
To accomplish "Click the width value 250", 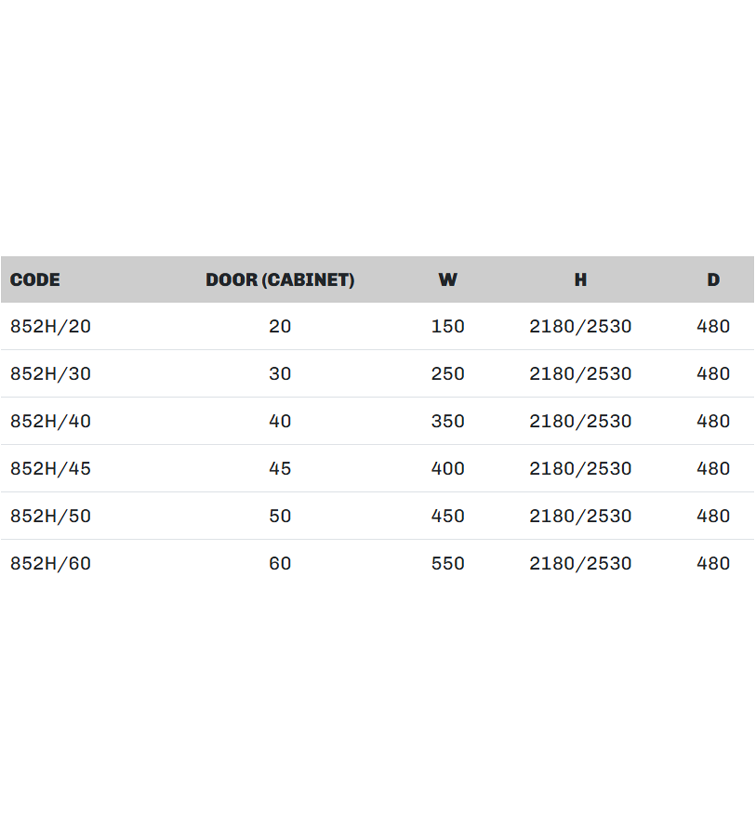I will 448,374.
